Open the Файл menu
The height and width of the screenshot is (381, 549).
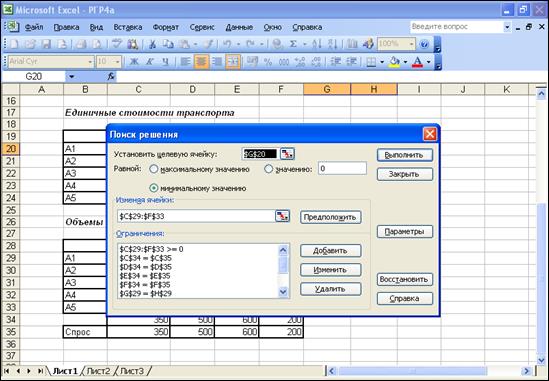(x=34, y=27)
